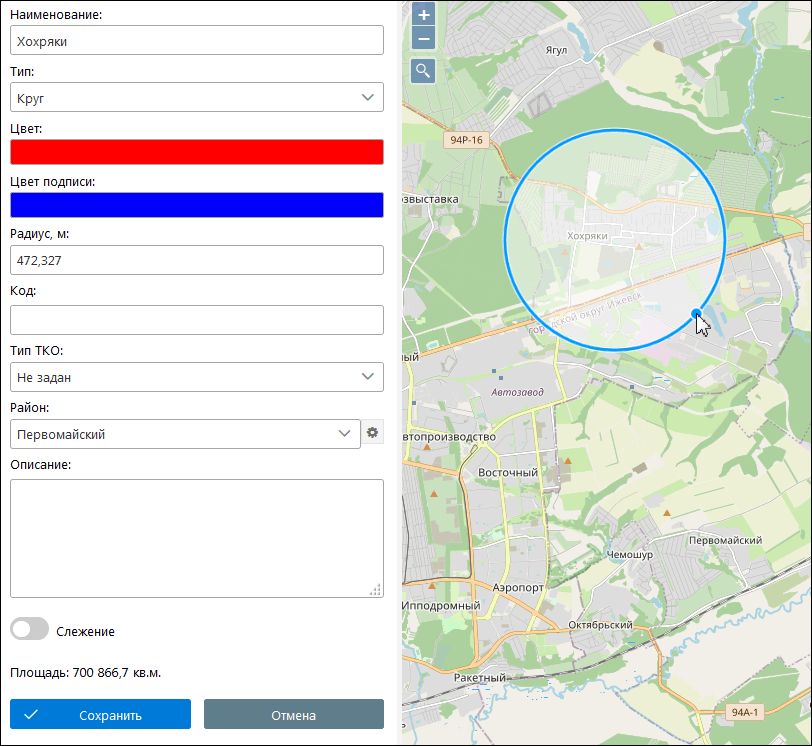Change the blue Цвет подписи swatch
Screen dimensions: 812x746
click(x=196, y=205)
